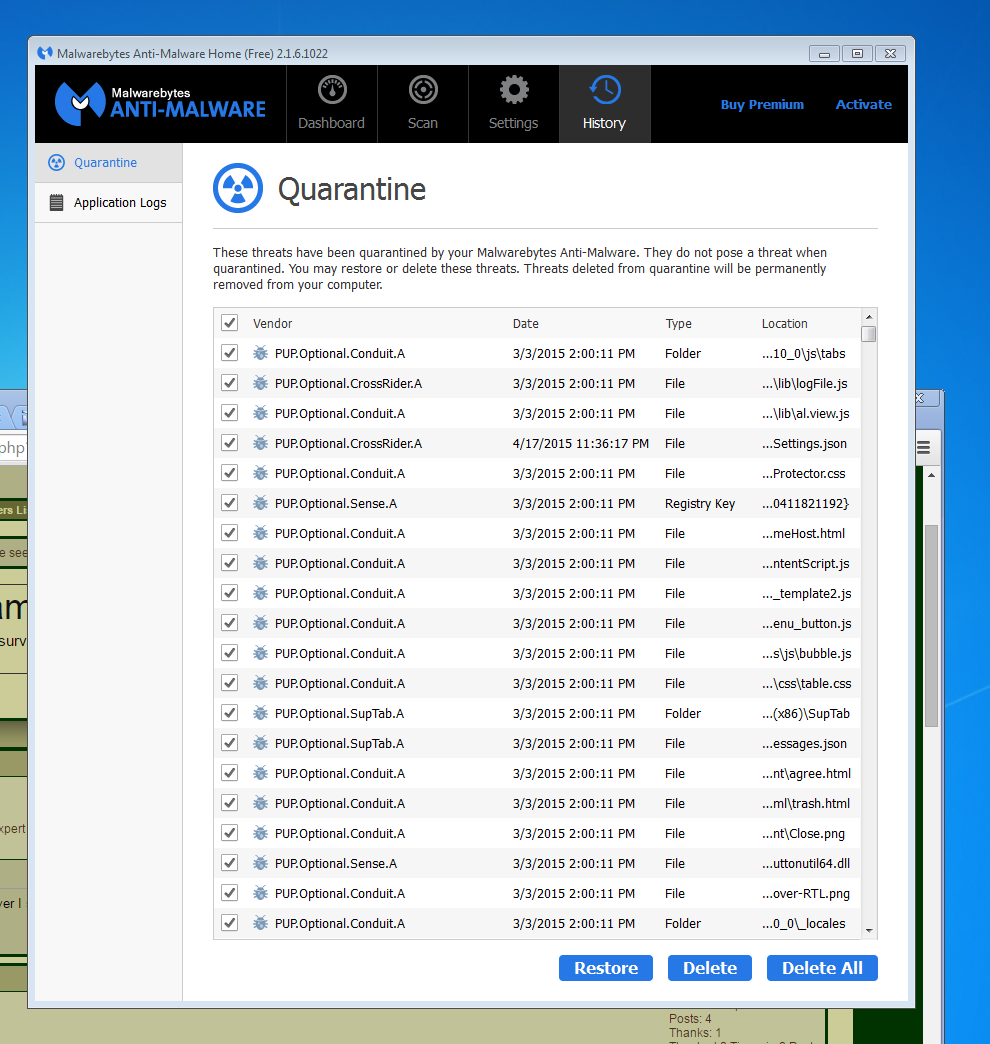990x1044 pixels.
Task: Click the background browser window scrollbar thumb
Action: coord(931,626)
